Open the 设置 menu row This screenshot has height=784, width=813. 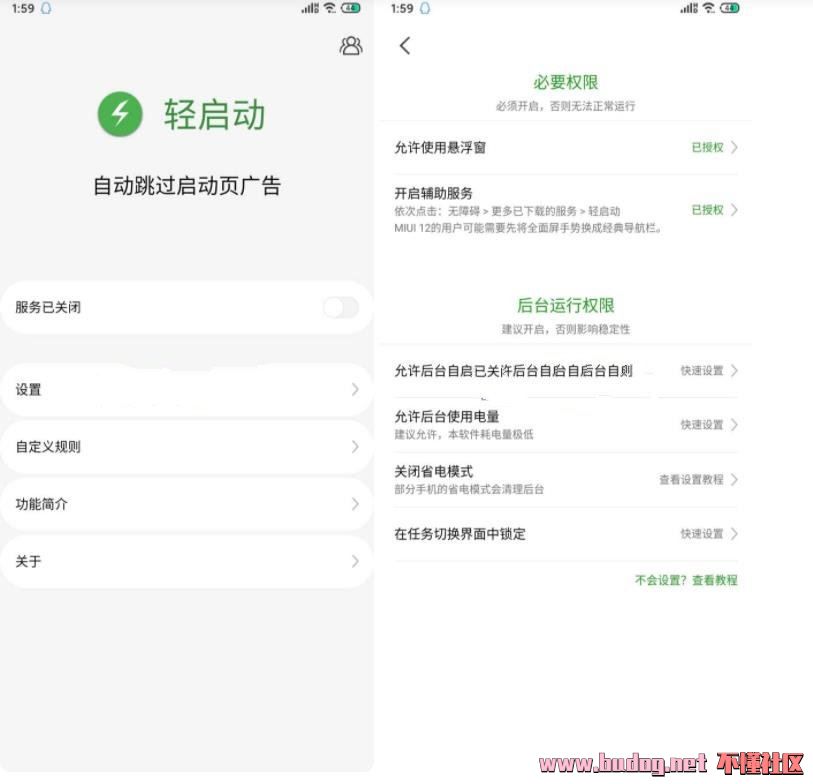187,389
